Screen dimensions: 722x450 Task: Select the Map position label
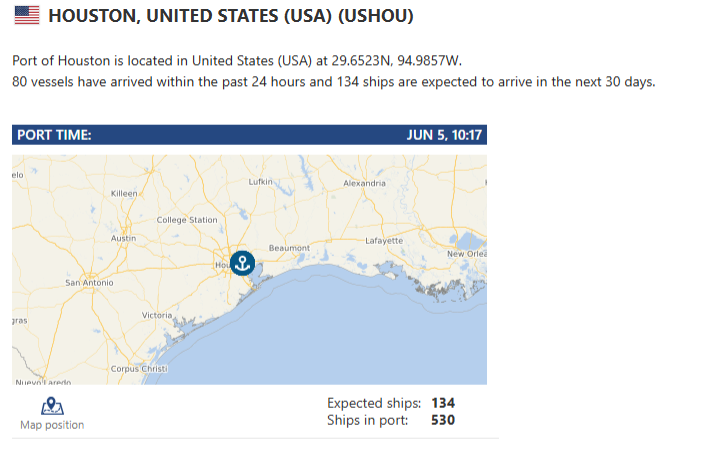(x=52, y=425)
